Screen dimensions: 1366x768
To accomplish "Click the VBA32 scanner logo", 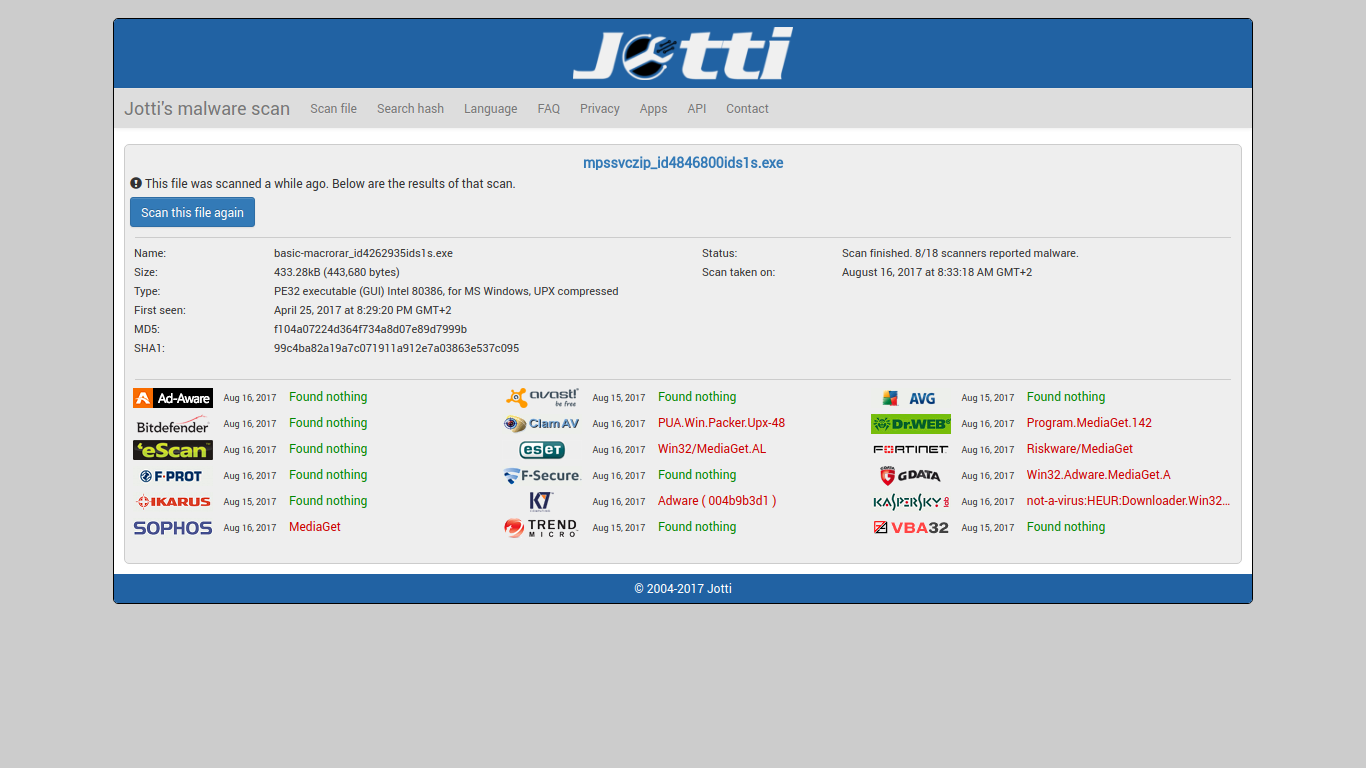I will click(x=911, y=528).
